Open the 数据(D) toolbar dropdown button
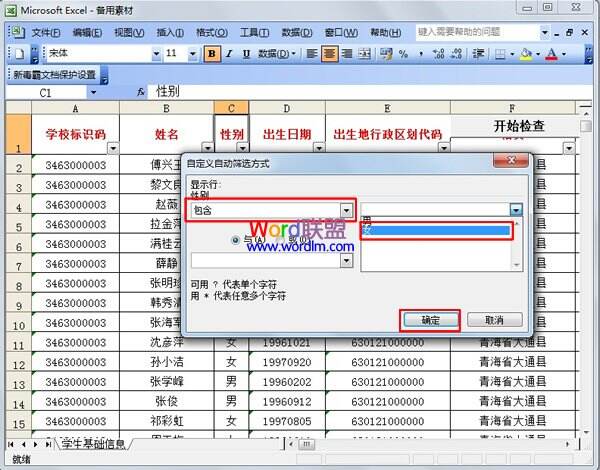Viewport: 600px width, 470px height. coord(276,54)
